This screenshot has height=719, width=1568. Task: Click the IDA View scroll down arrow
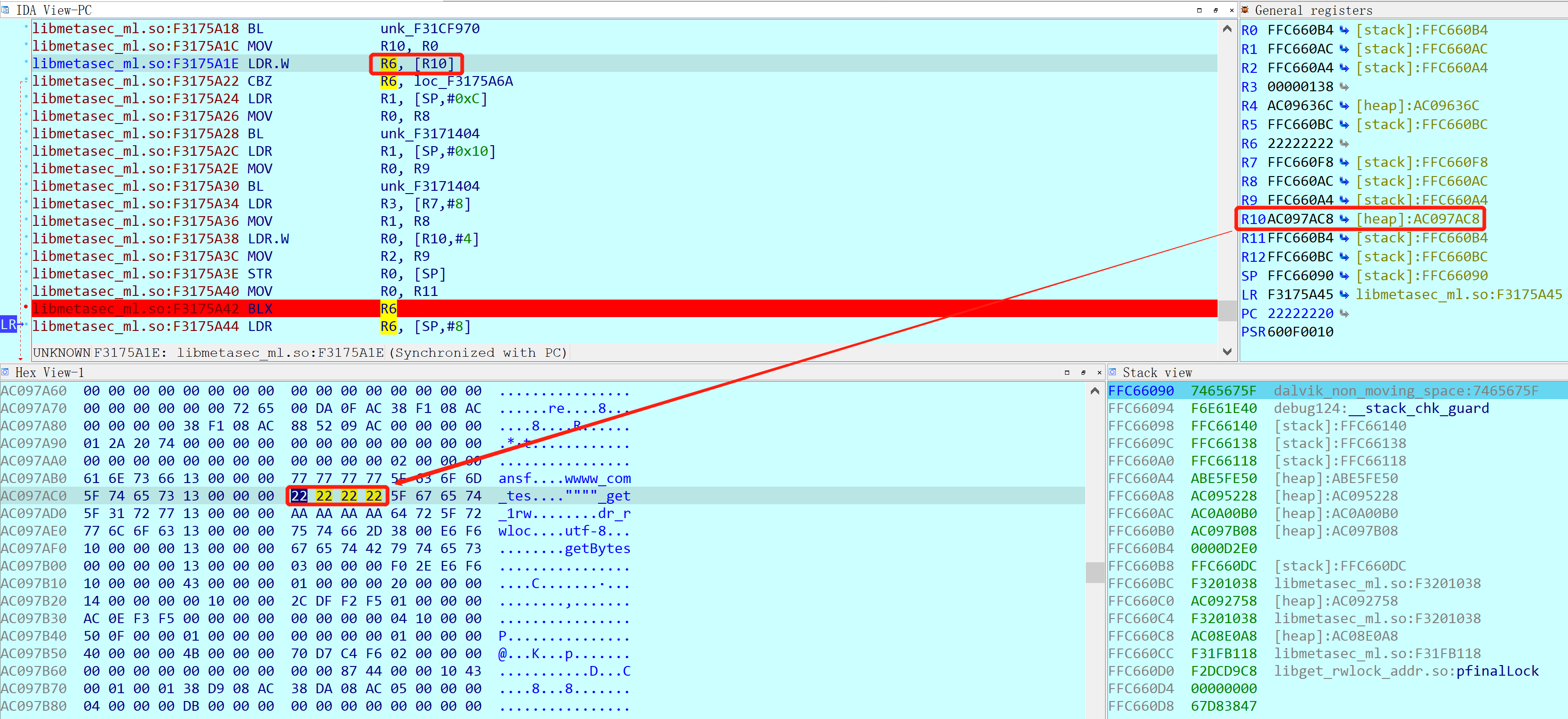point(1227,352)
